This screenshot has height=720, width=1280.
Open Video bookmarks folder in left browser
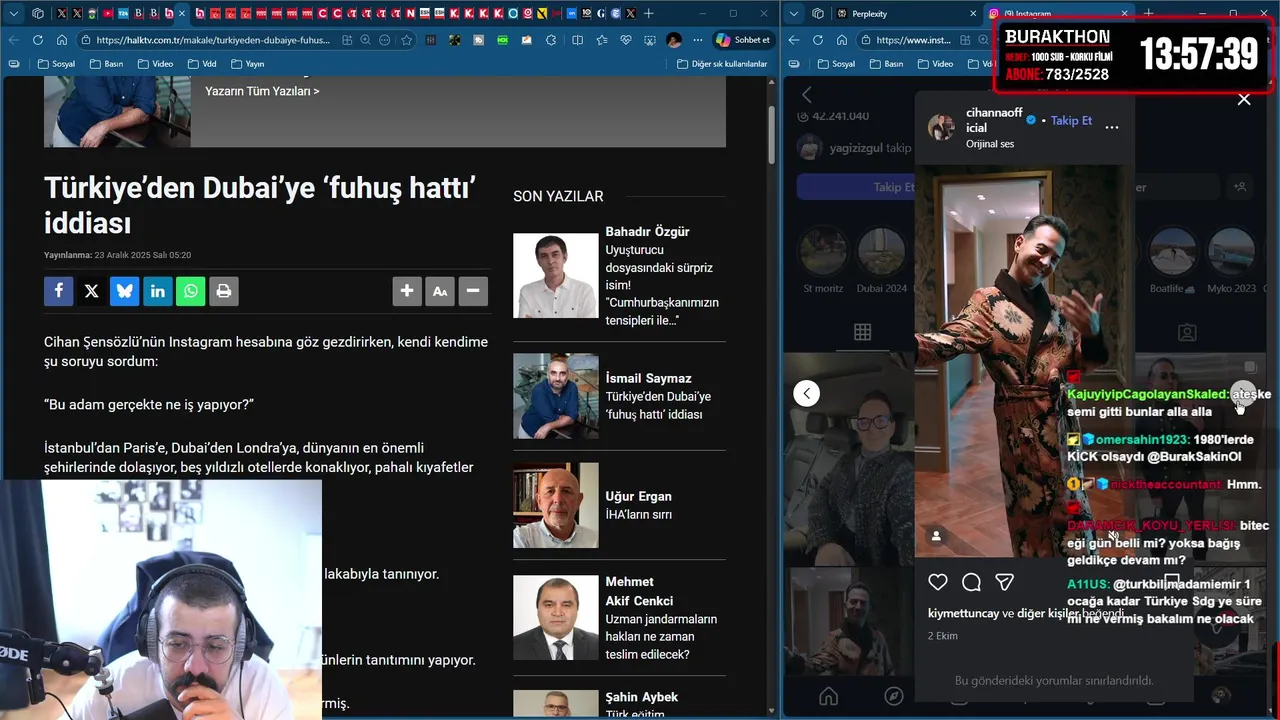155,64
